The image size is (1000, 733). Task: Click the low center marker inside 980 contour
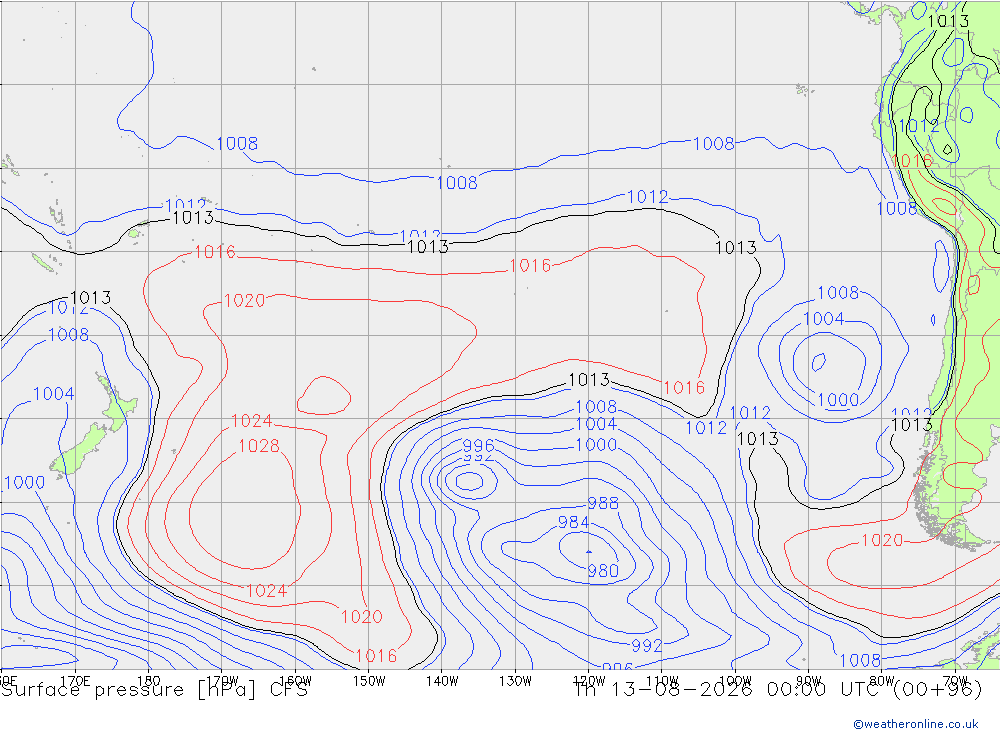(x=589, y=551)
